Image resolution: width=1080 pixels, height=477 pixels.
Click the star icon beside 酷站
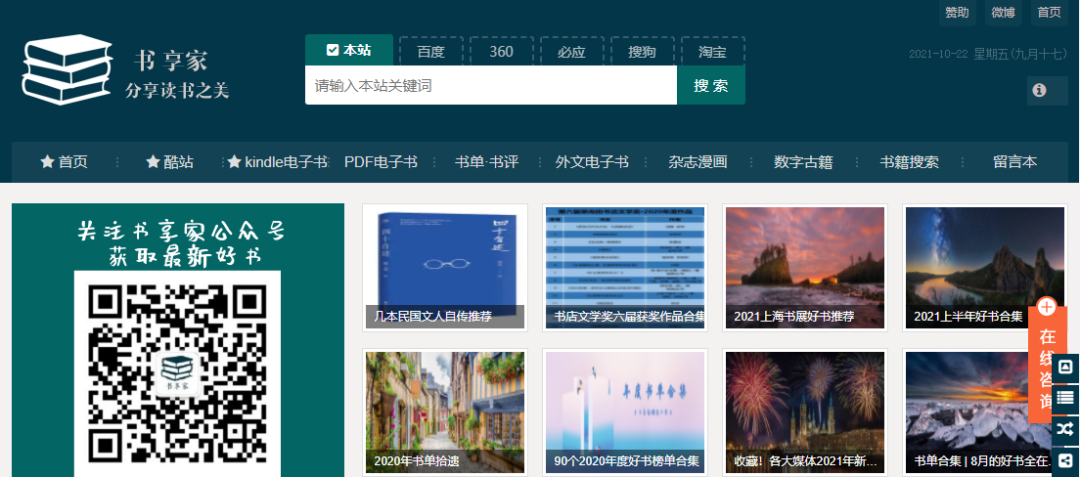coord(153,162)
